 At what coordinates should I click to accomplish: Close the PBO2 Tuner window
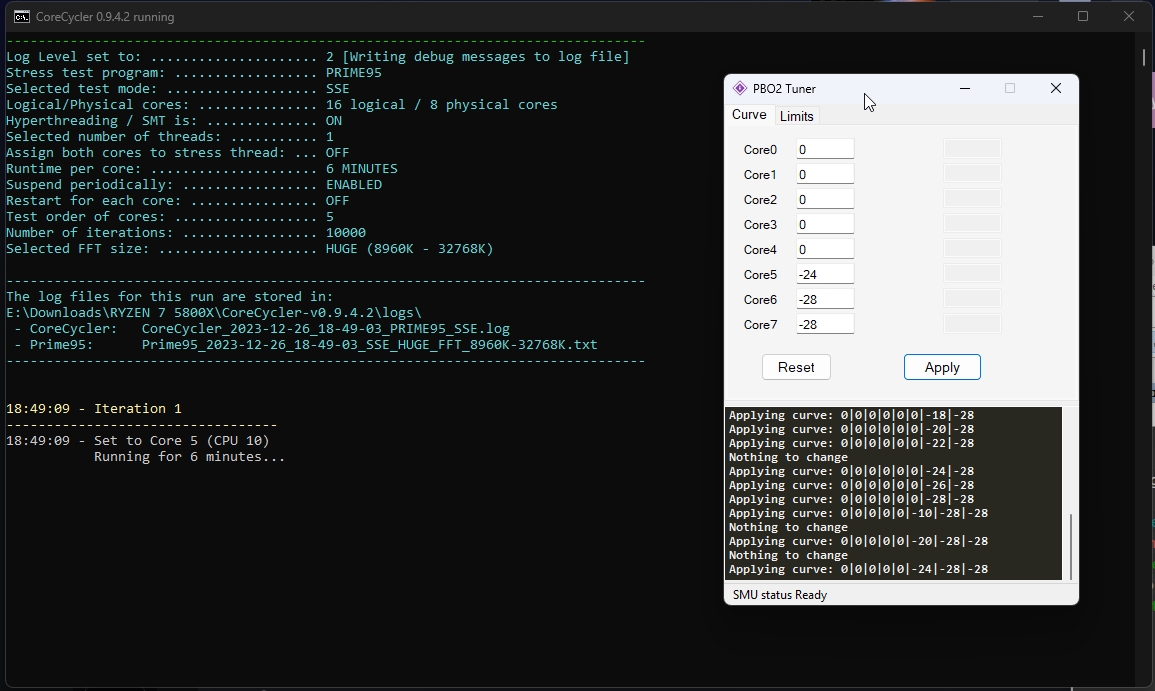(x=1056, y=88)
